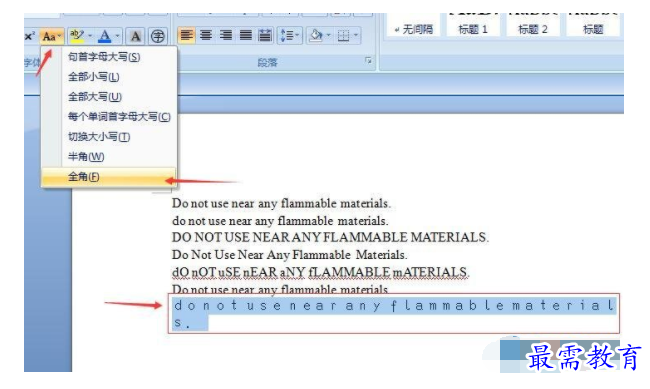
Task: Expand the font color dropdown arrow
Action: point(117,36)
